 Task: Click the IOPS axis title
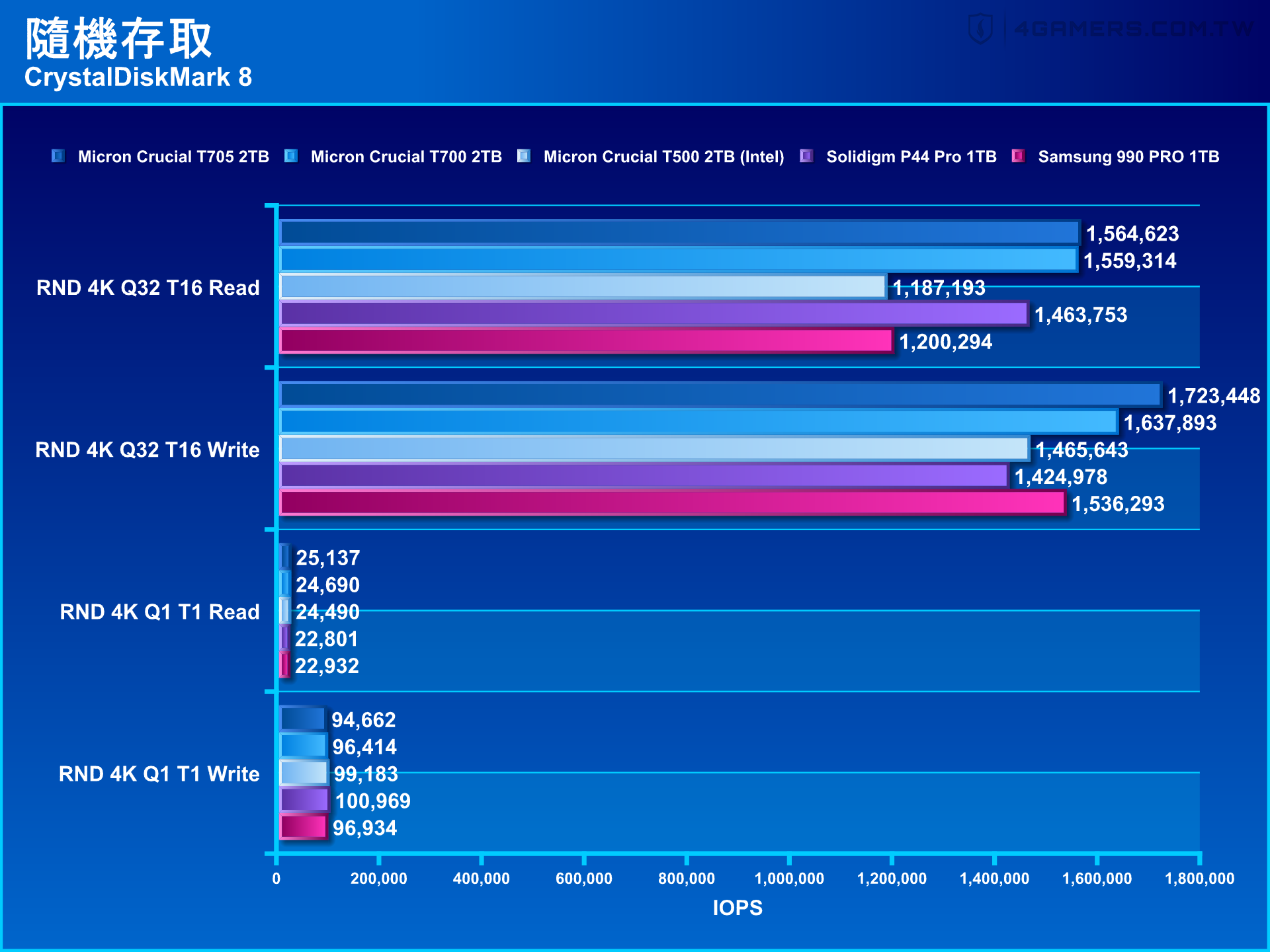[738, 908]
